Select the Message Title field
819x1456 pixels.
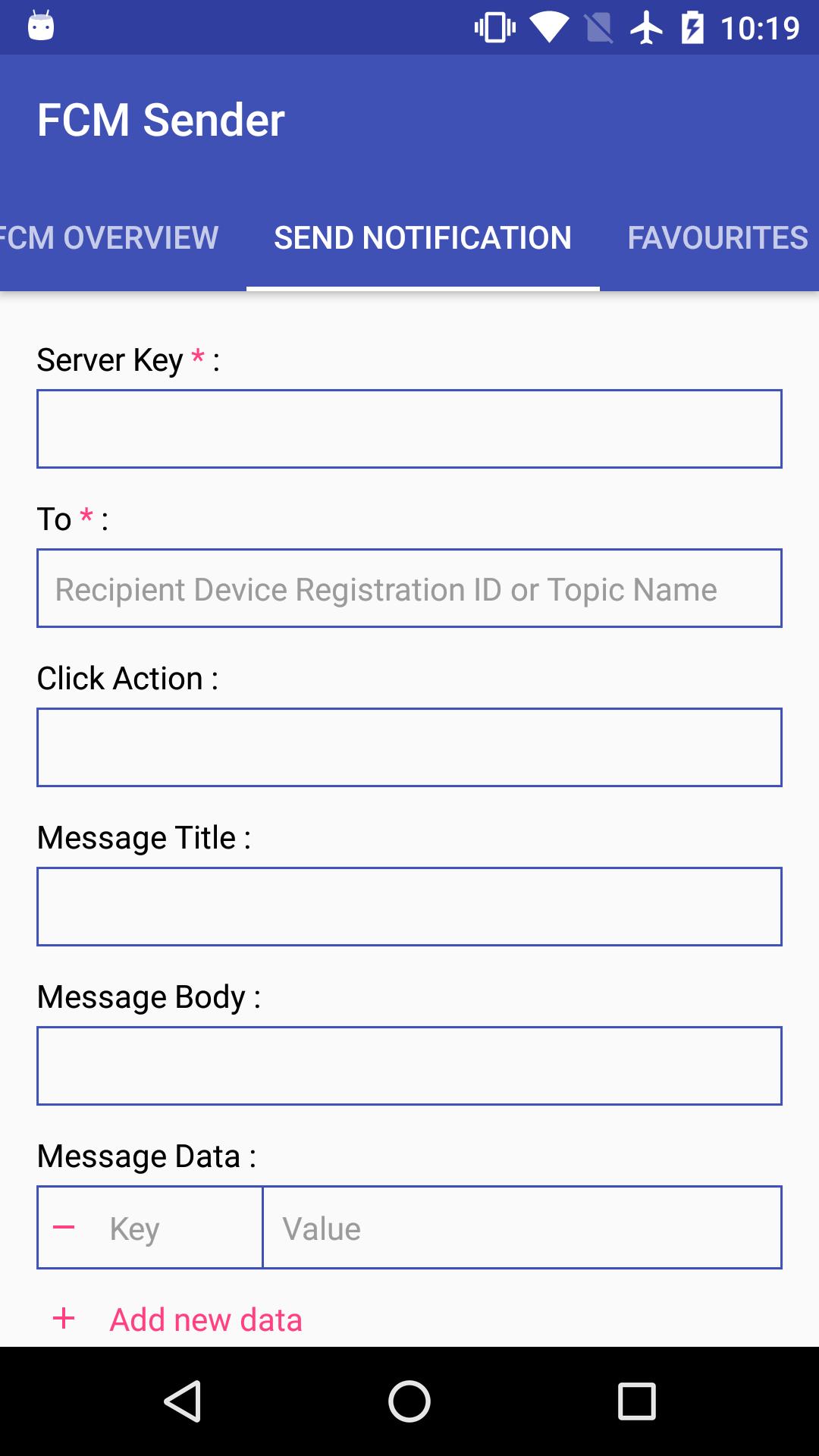pyautogui.click(x=409, y=906)
